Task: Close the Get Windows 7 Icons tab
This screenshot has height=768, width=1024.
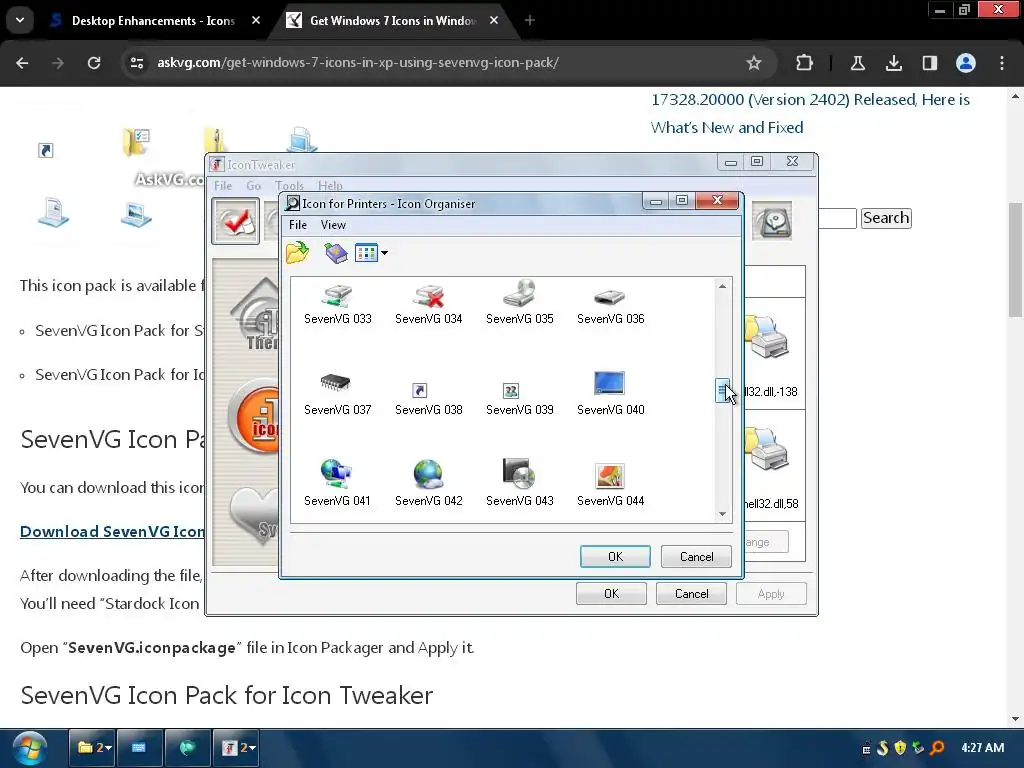Action: click(x=494, y=20)
